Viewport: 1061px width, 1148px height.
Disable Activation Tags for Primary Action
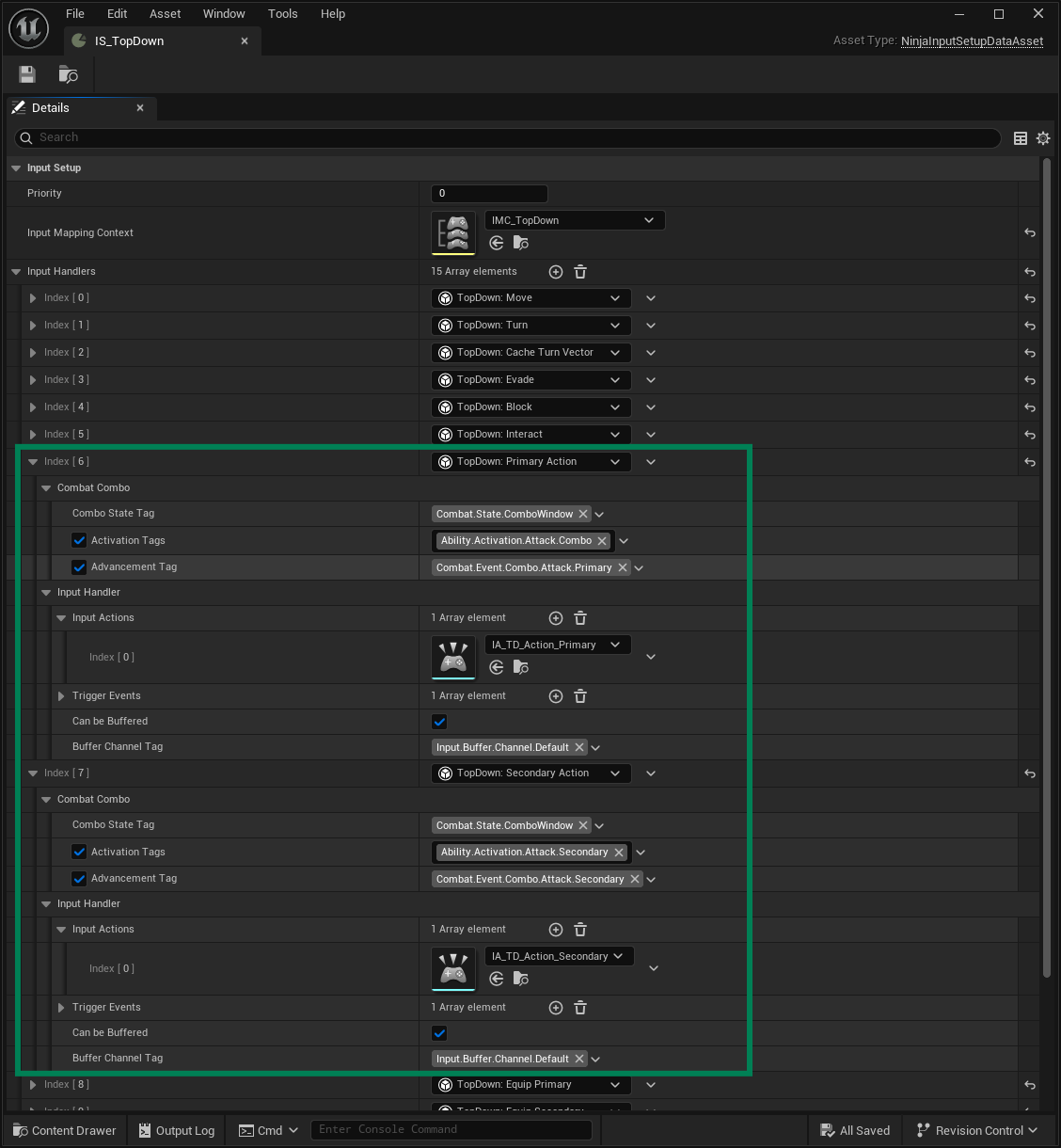[x=79, y=540]
